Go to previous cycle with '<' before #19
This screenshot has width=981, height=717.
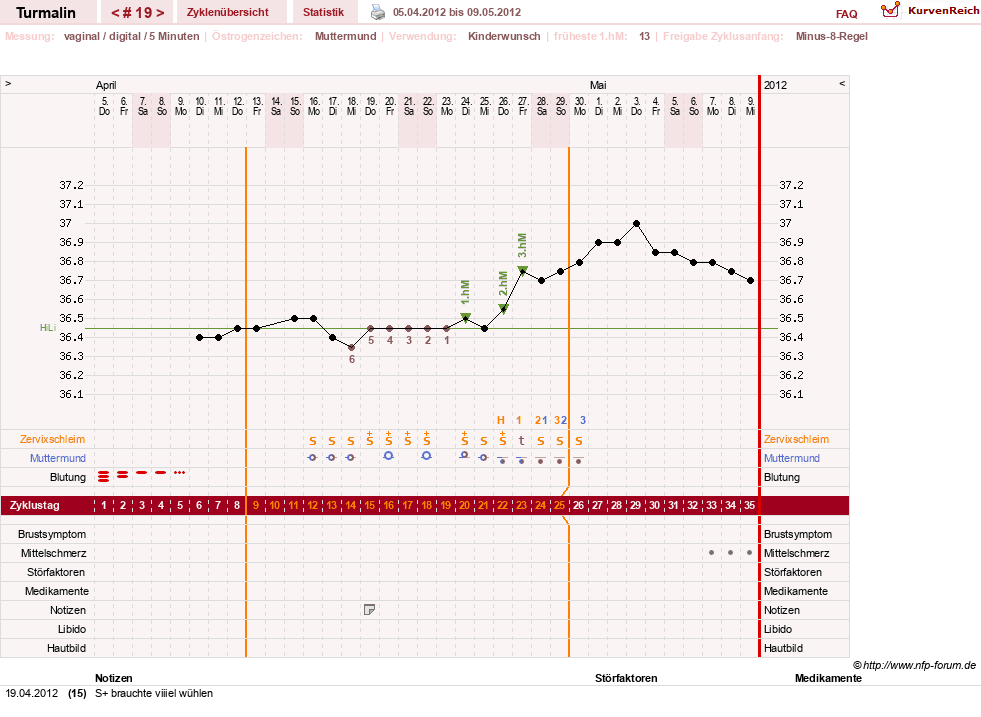click(x=115, y=13)
